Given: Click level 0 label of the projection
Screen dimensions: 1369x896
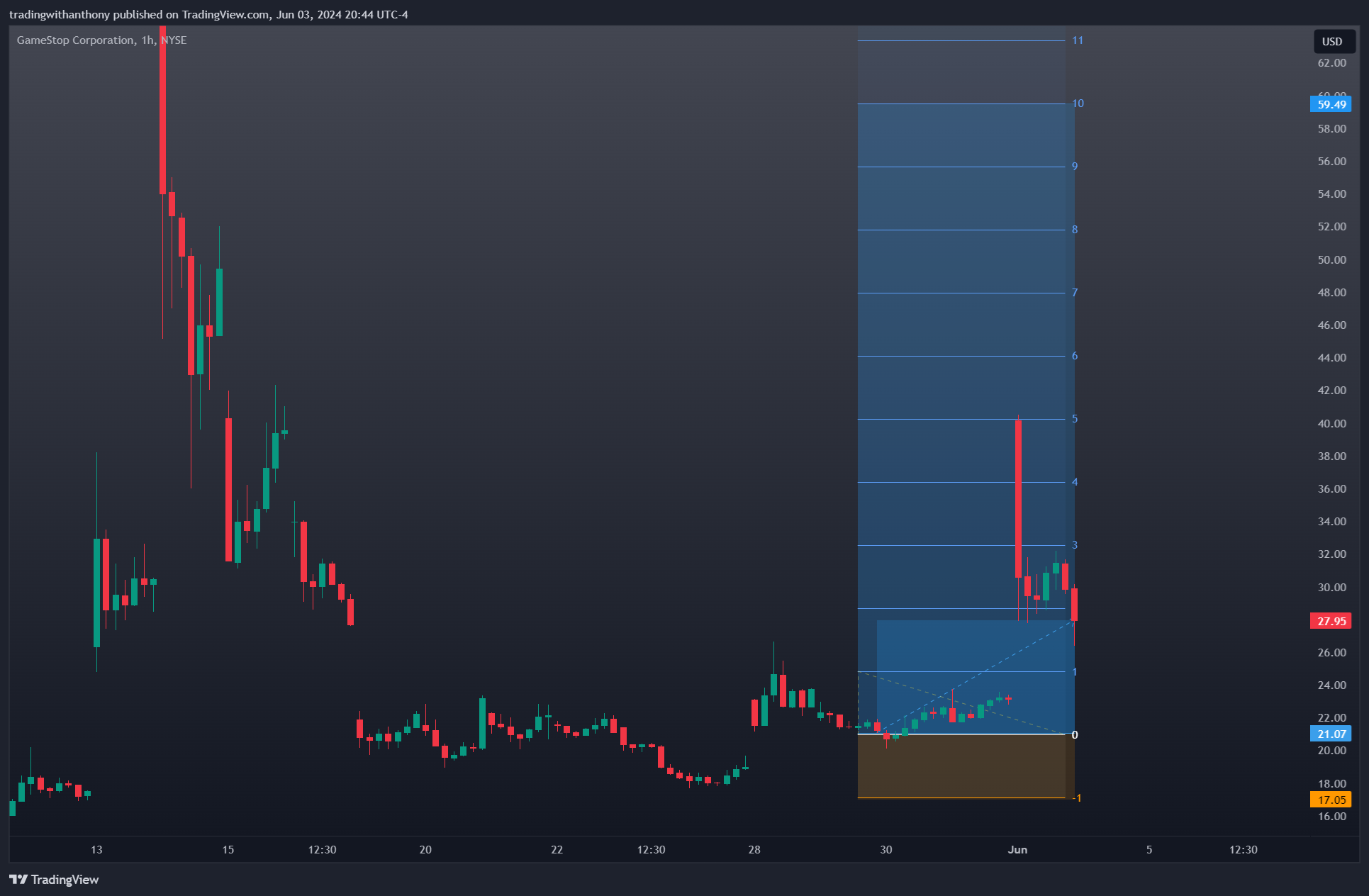Looking at the screenshot, I should 1075,735.
